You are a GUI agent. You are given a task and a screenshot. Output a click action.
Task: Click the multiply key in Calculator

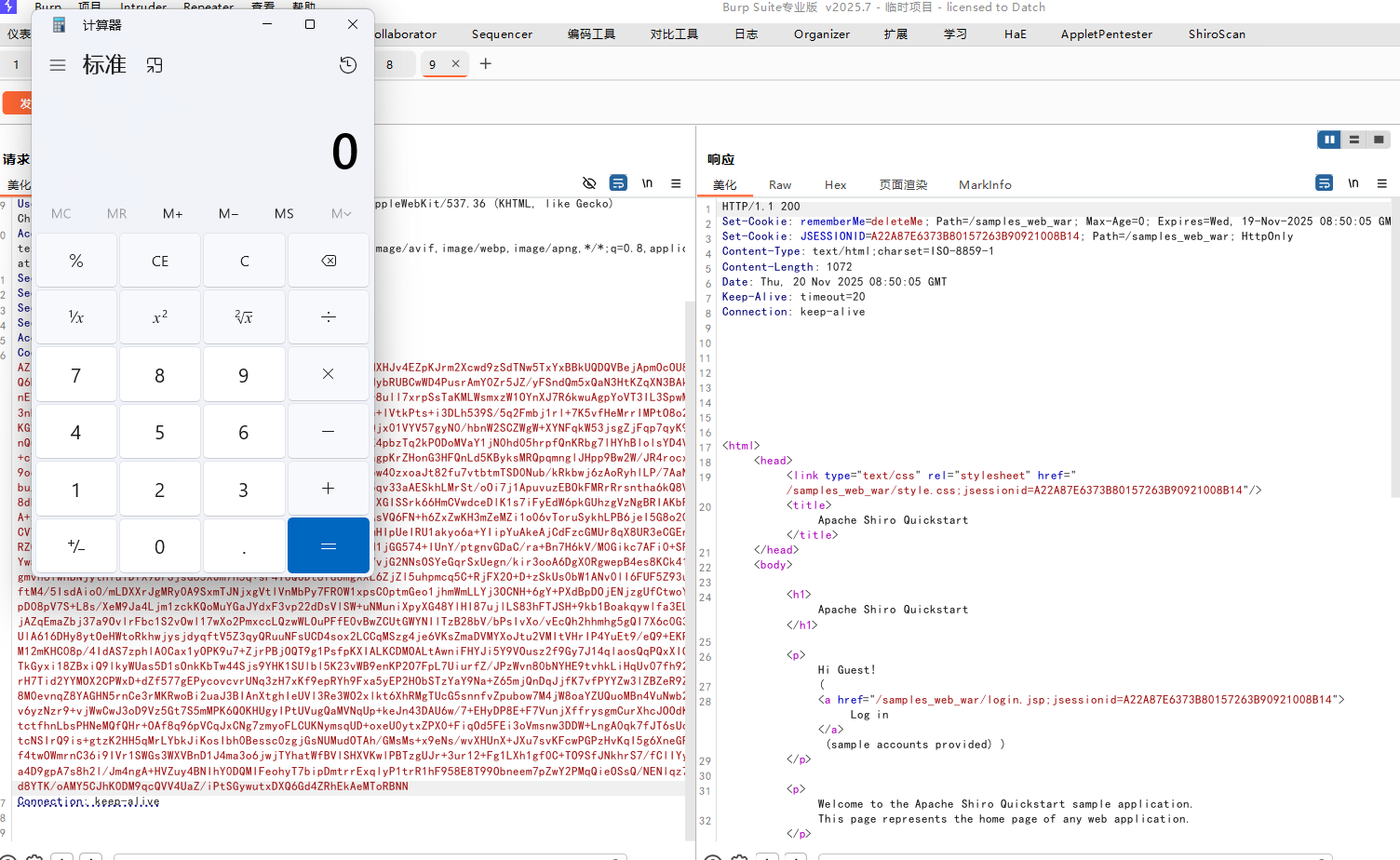[329, 374]
